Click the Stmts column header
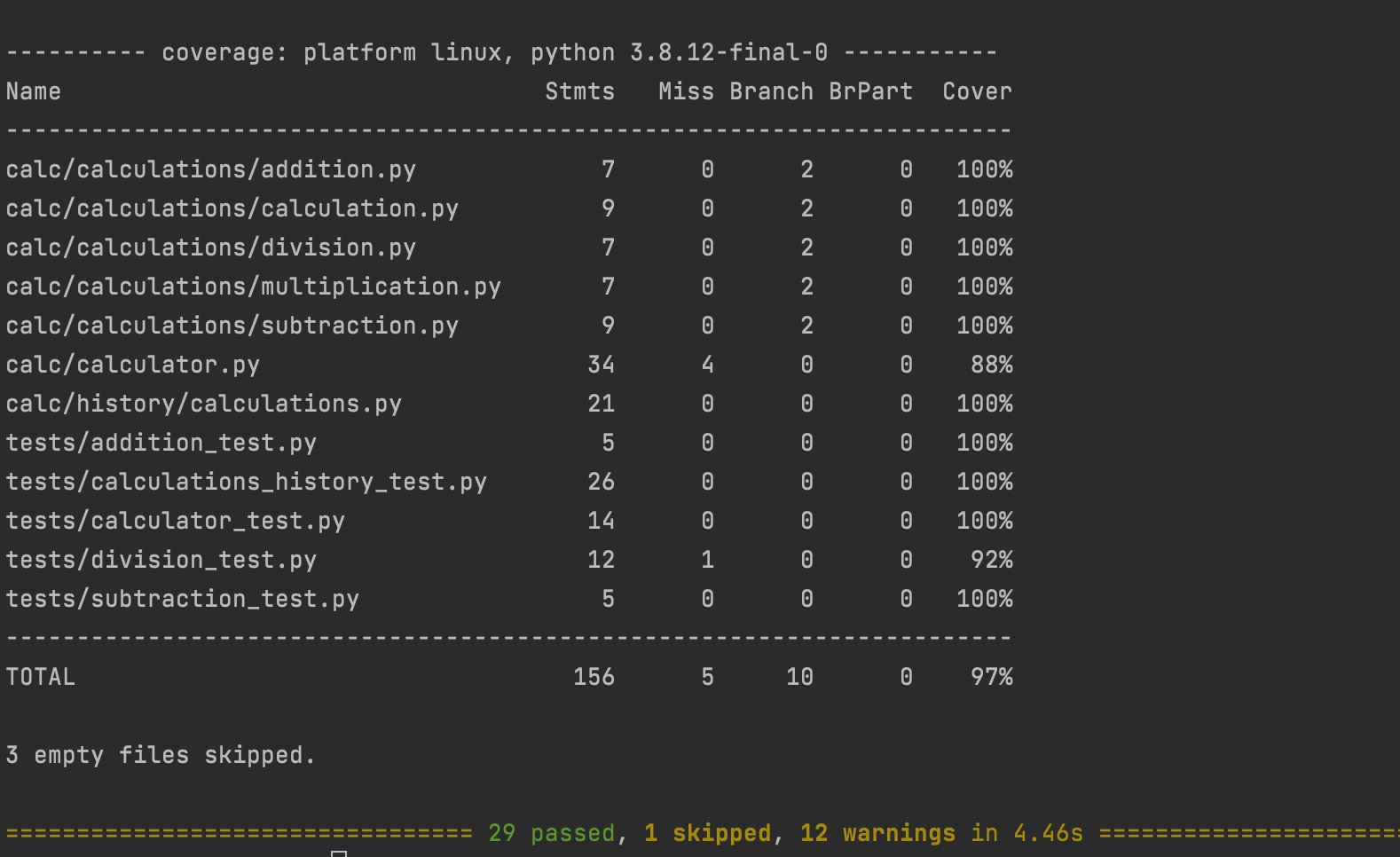Viewport: 1400px width, 857px height. [580, 90]
